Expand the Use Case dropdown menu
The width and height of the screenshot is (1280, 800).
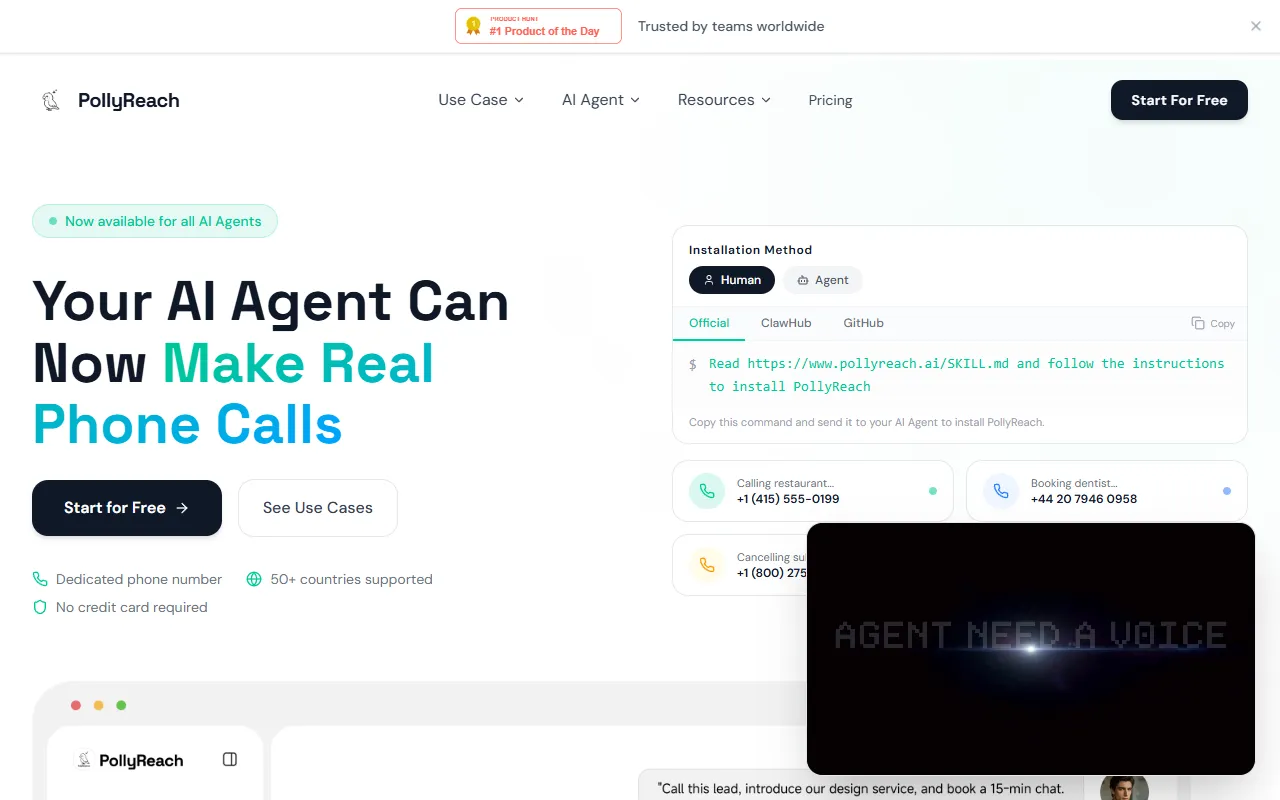point(481,100)
